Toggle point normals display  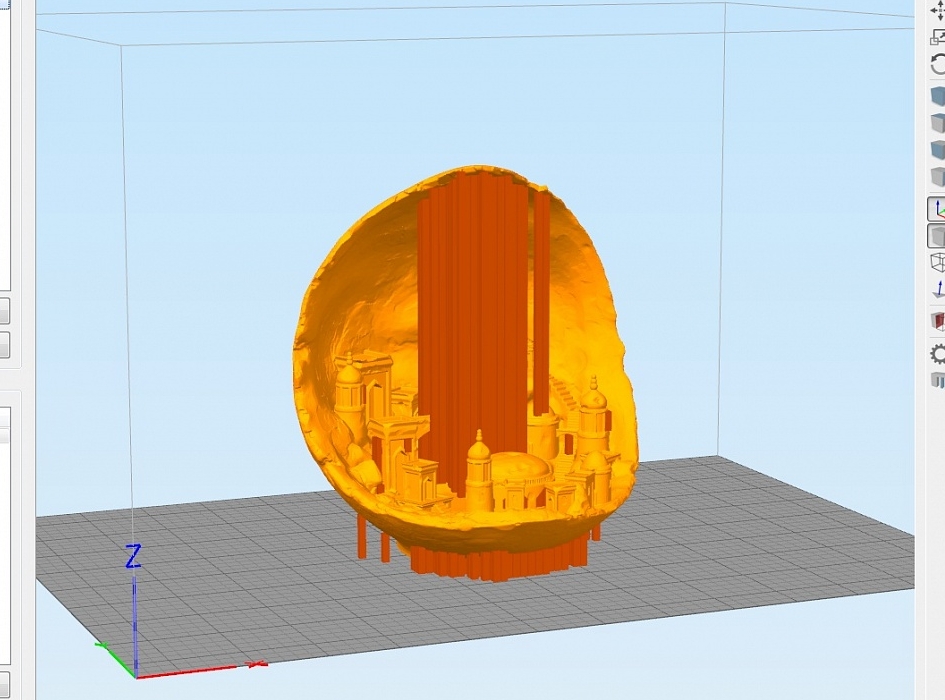click(938, 289)
